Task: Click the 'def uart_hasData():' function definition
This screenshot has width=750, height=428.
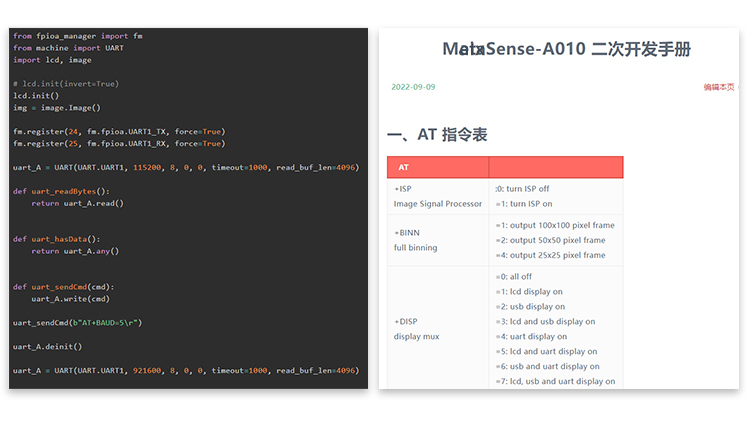Action: point(57,239)
